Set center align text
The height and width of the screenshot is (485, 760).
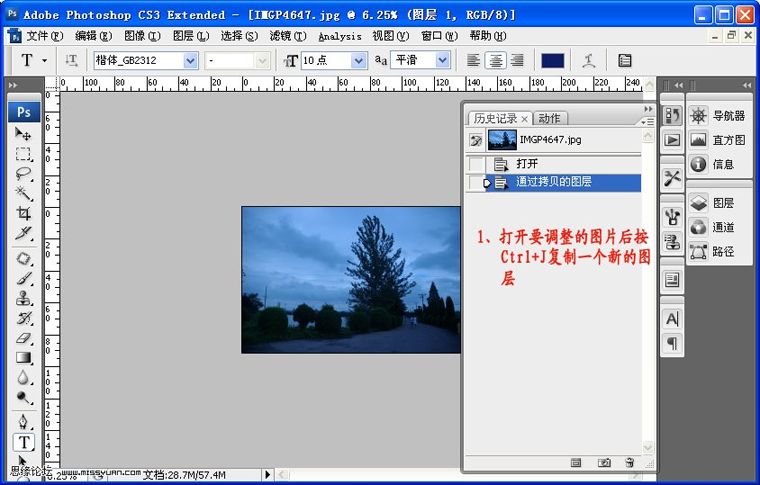pos(495,61)
